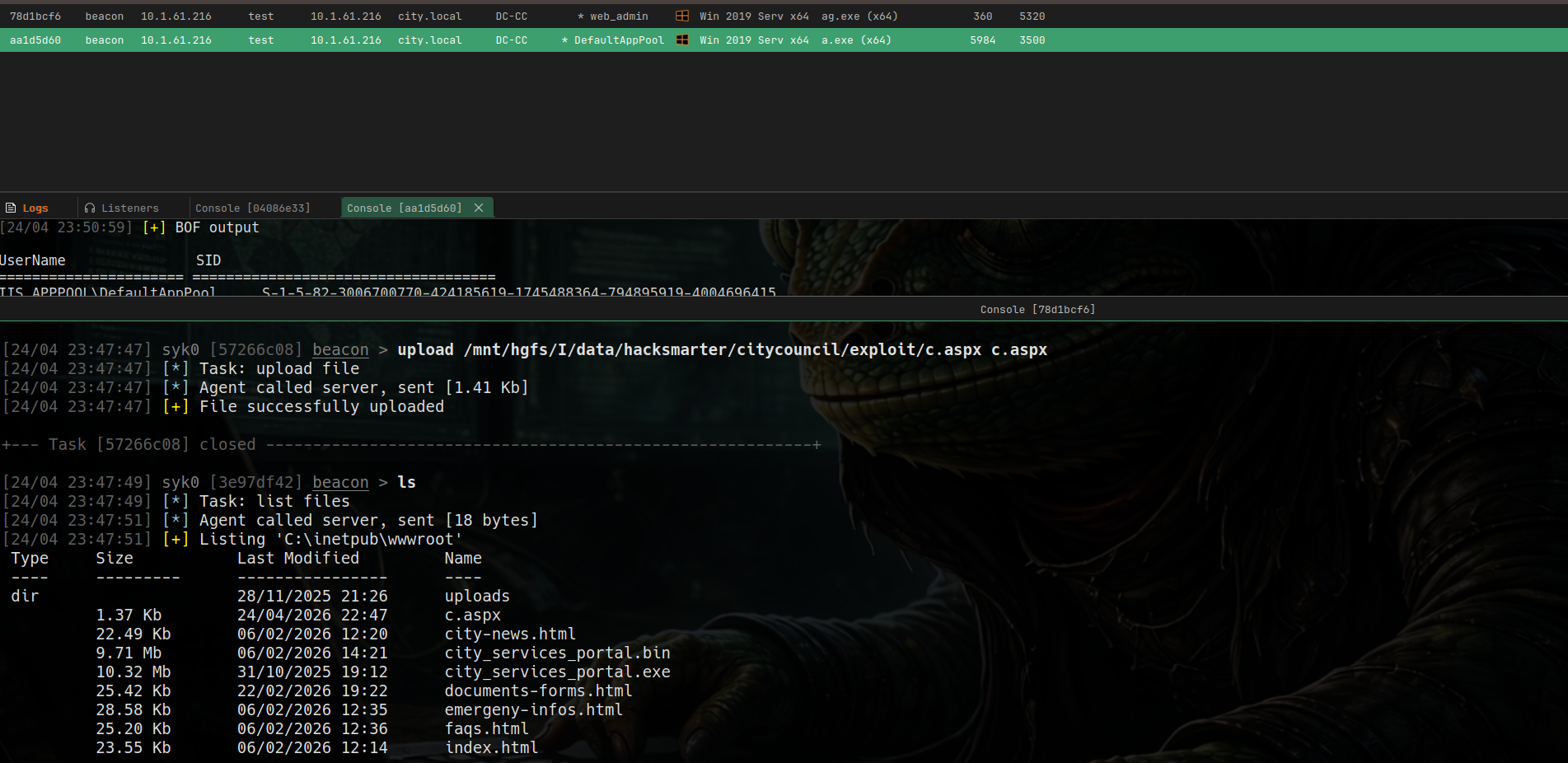Click the c.aspx file name in the listing

tap(472, 615)
